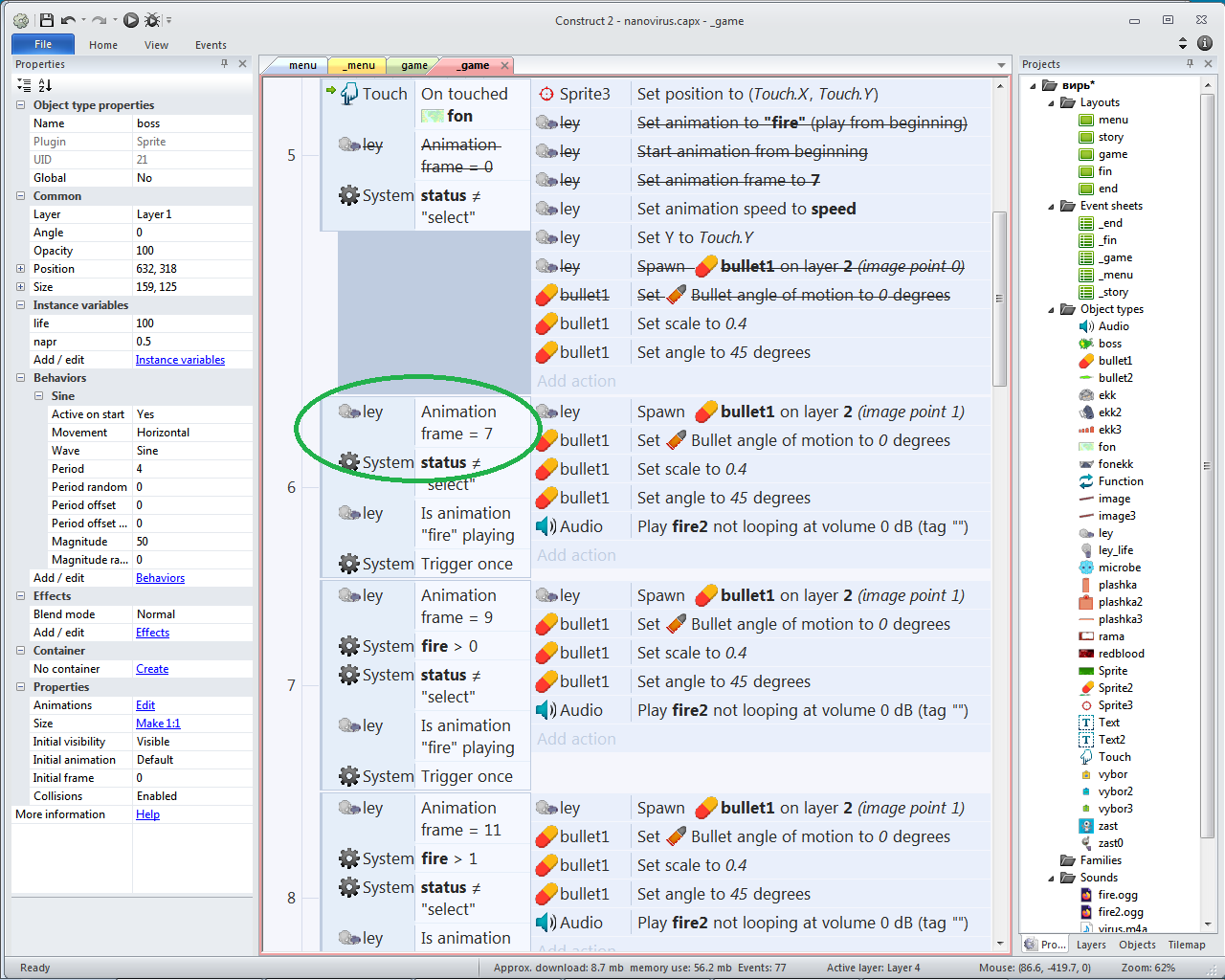Image resolution: width=1225 pixels, height=980 pixels.
Task: Open the Events ribbon tab
Action: [211, 45]
